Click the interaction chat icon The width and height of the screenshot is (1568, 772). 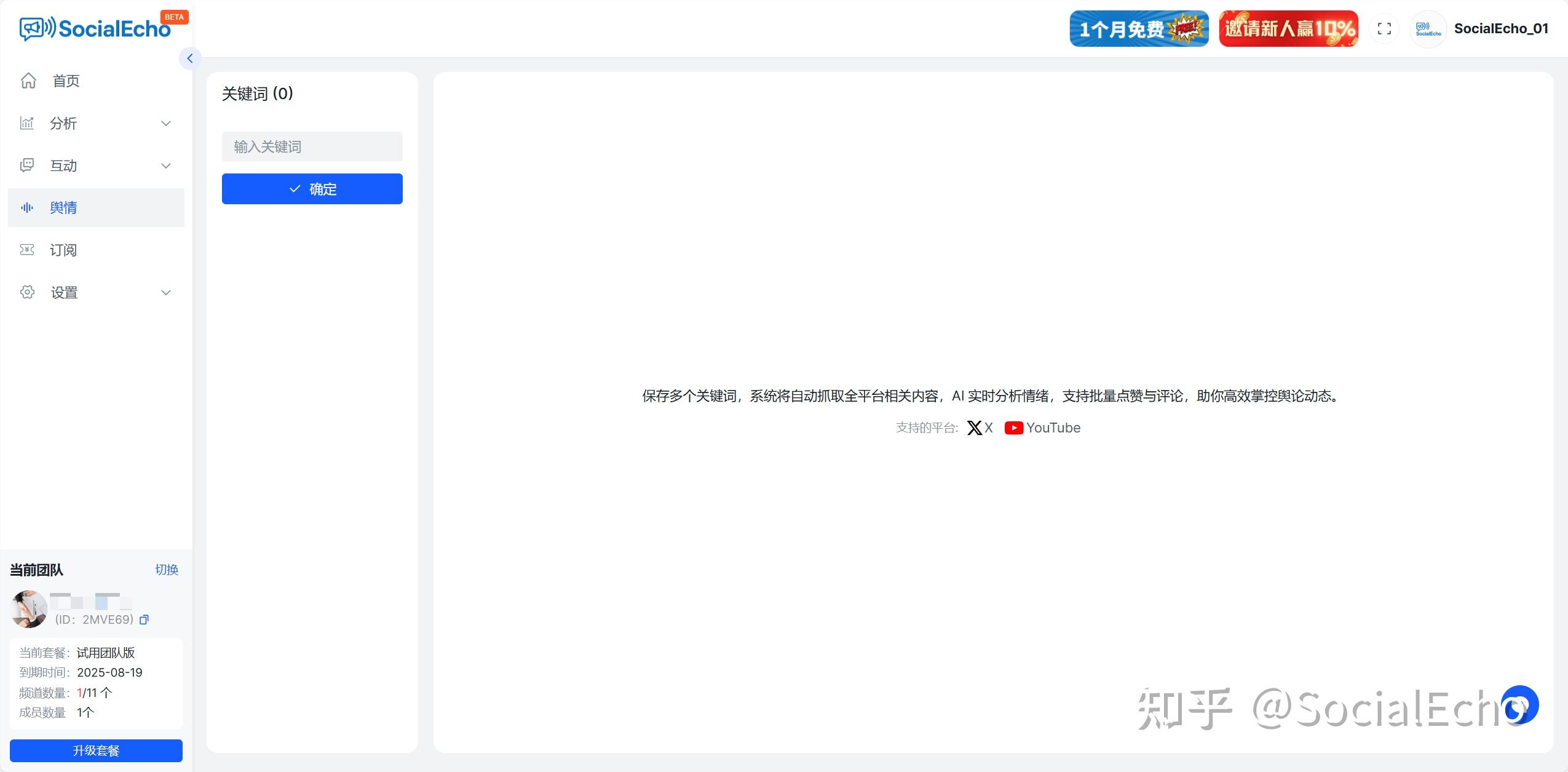point(27,165)
